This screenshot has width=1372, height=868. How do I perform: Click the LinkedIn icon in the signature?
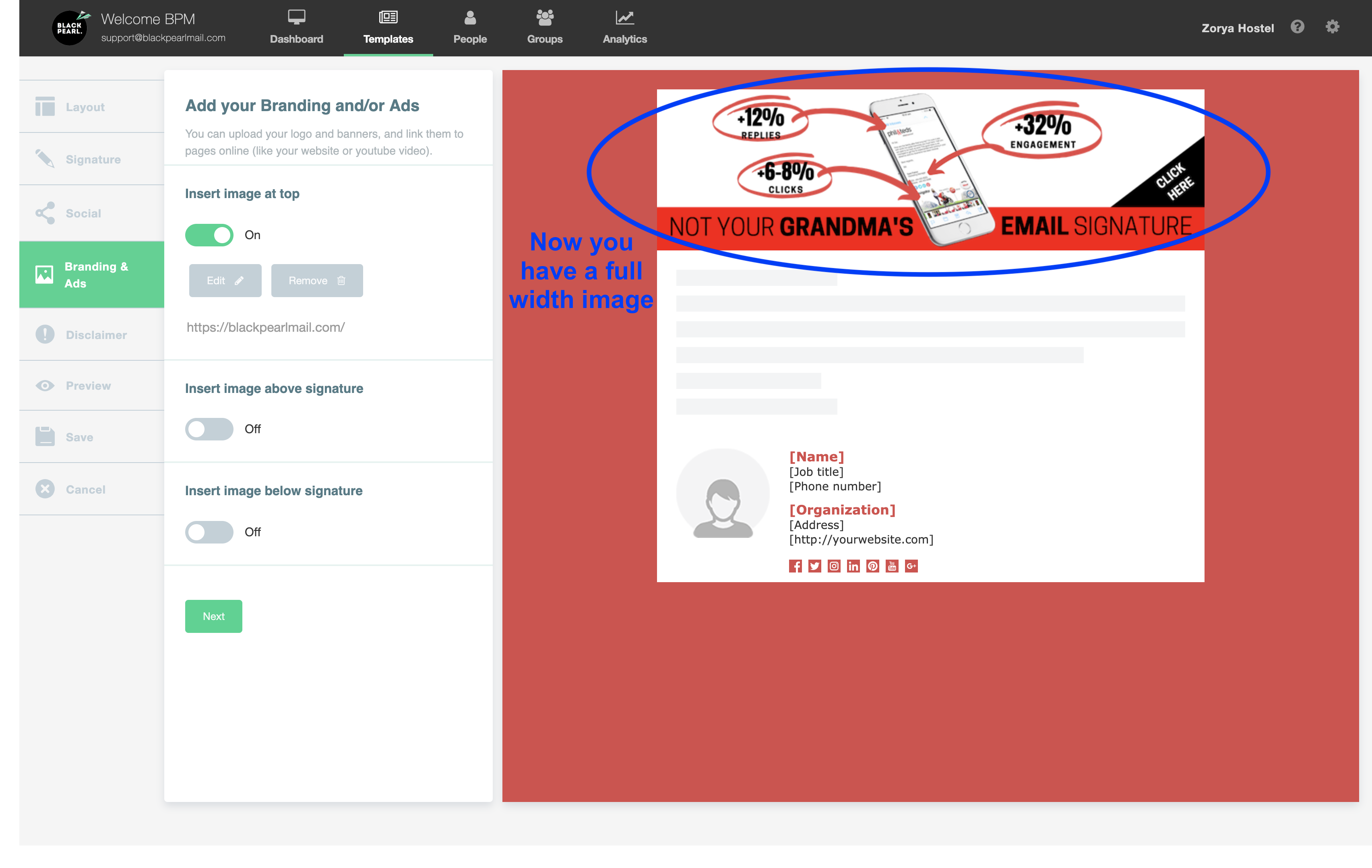coord(853,566)
